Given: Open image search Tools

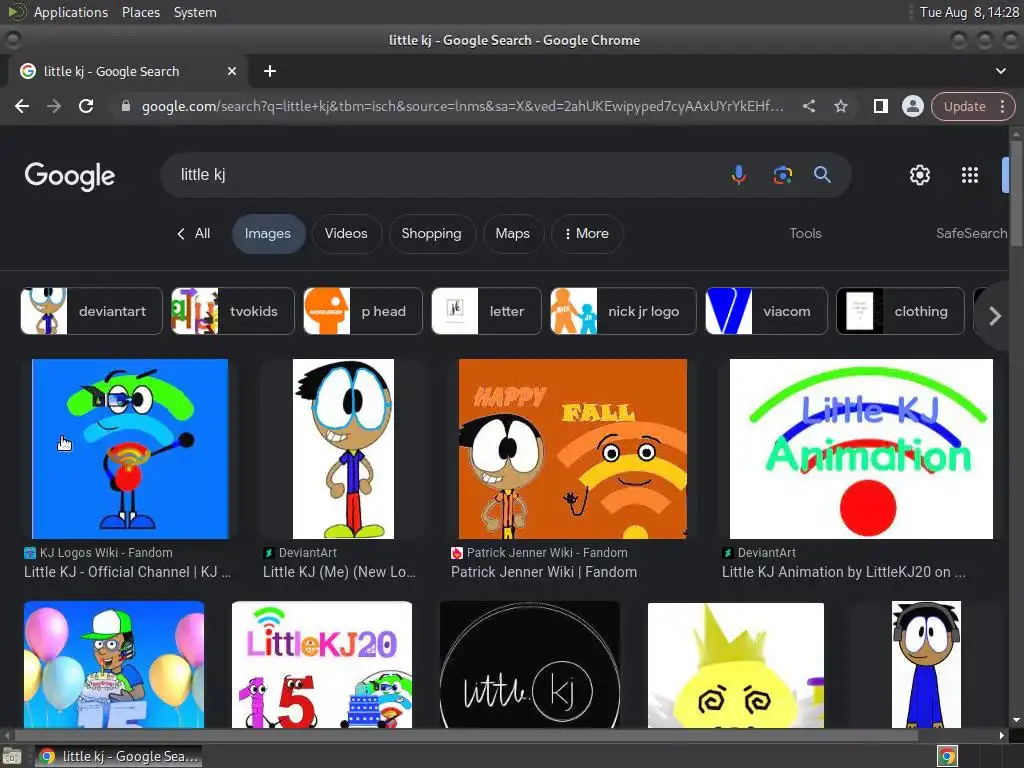Looking at the screenshot, I should [x=805, y=234].
